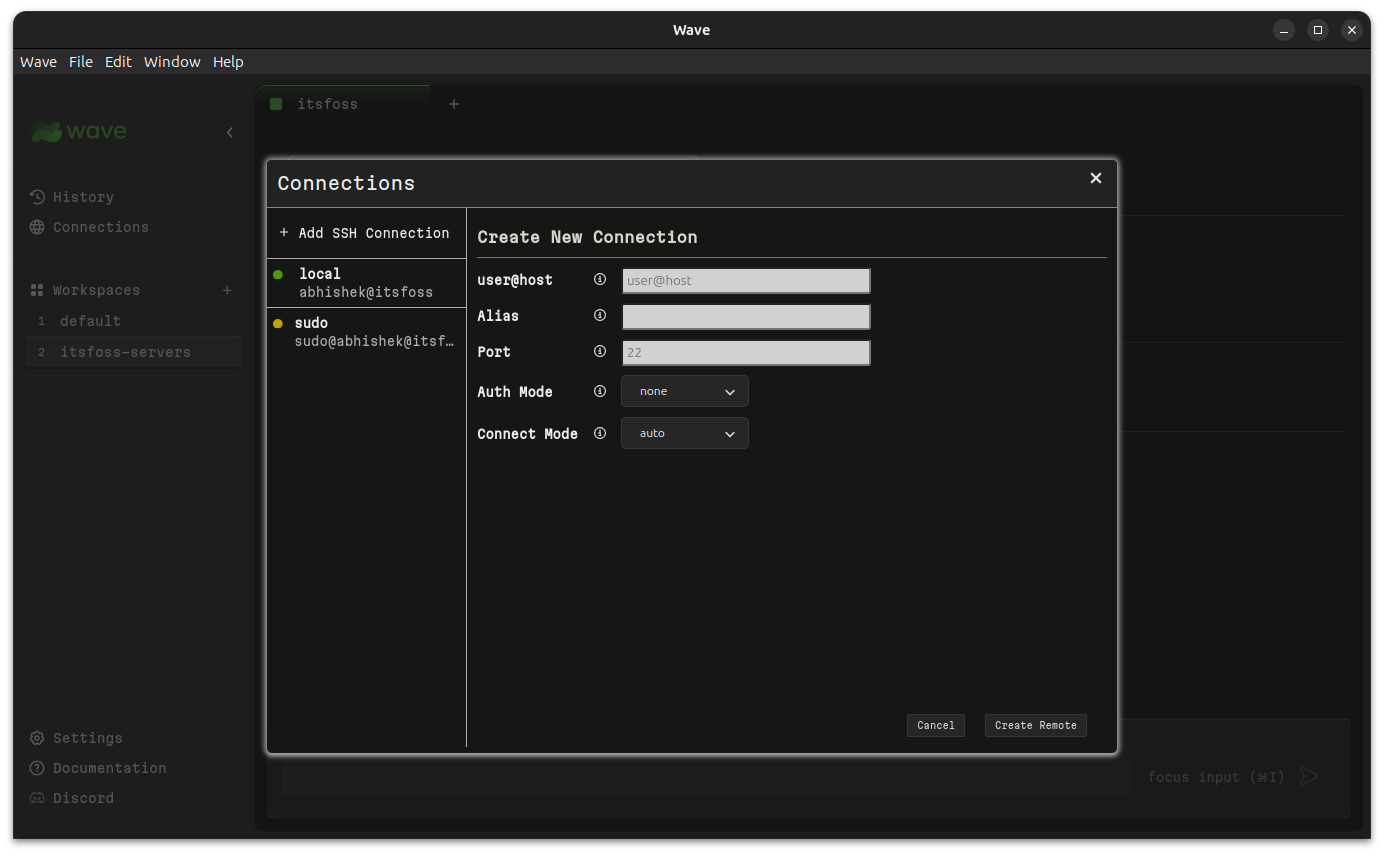Open the History panel in sidebar

(x=82, y=196)
